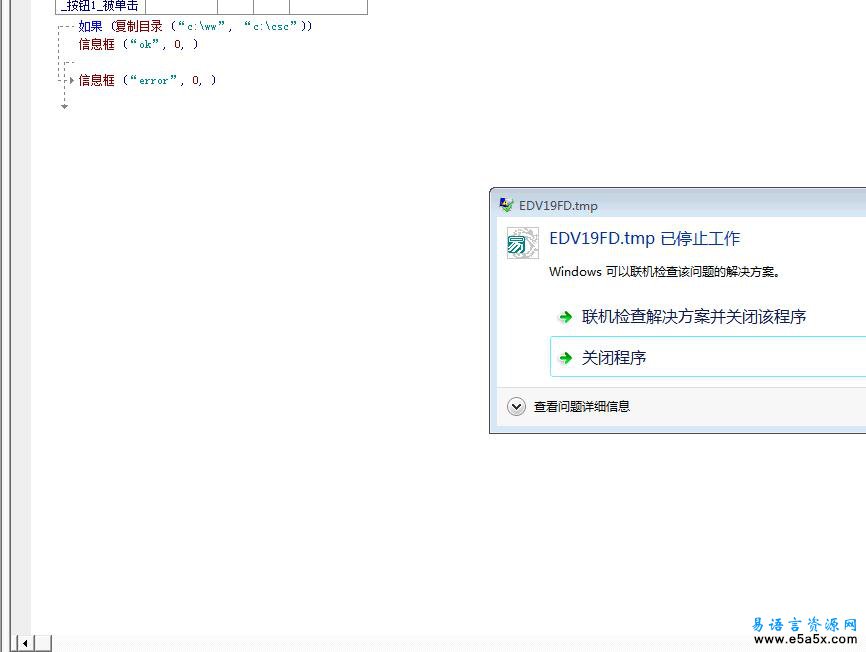Click the 易语言 program icon in dialog
866x652 pixels.
point(522,243)
